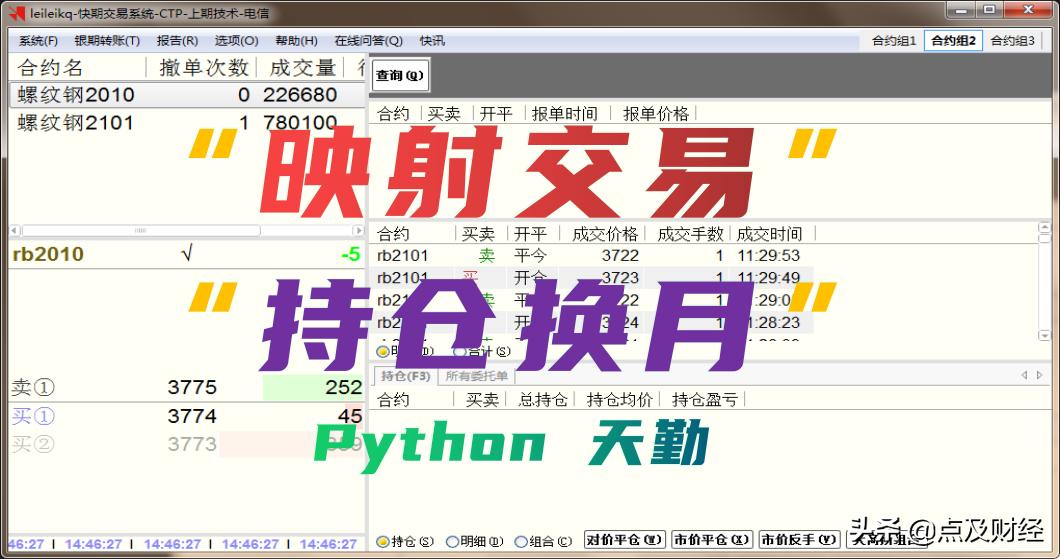Click the right tab-scroll arrow near 持仓 tabs

(1040, 375)
